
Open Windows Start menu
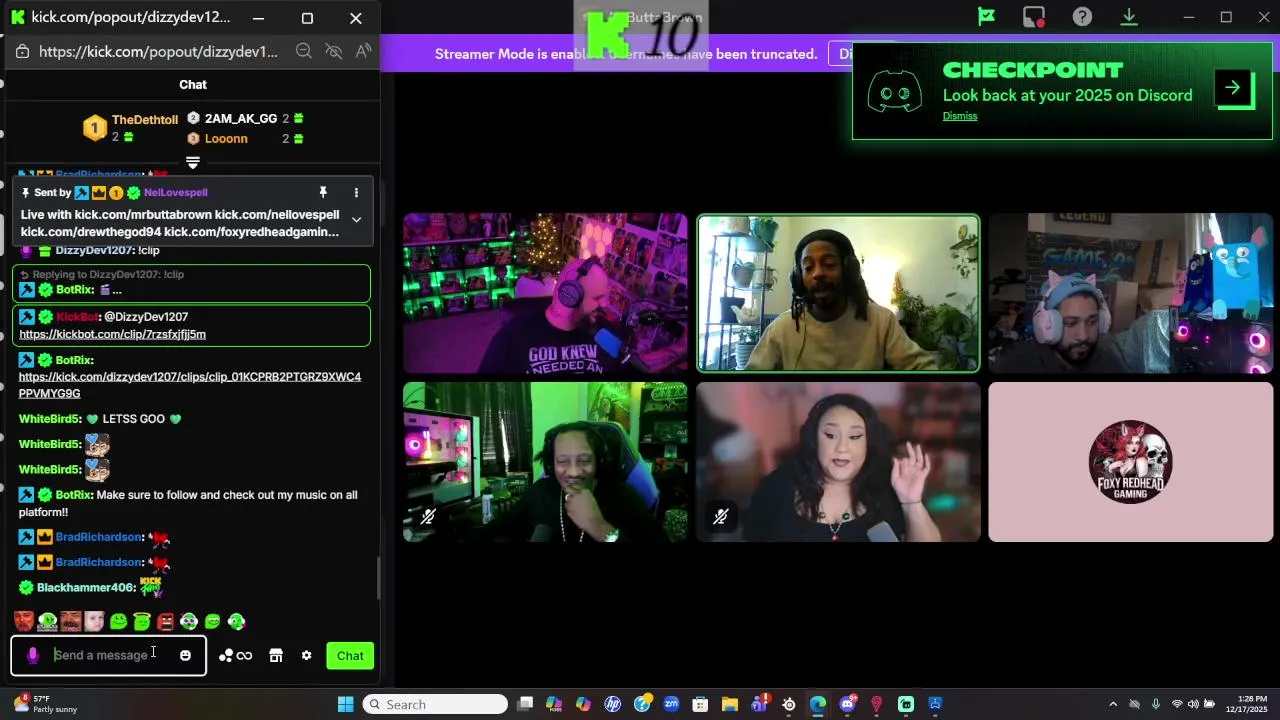(x=345, y=704)
